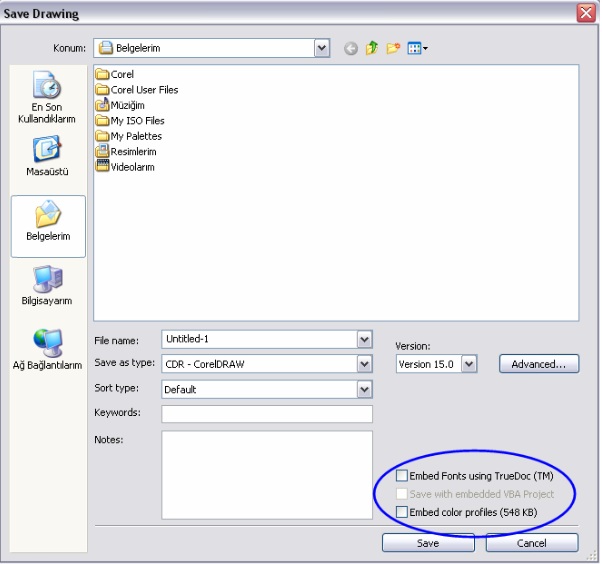Click the File name input field
Screen dimensions: 602x564
tap(260, 339)
